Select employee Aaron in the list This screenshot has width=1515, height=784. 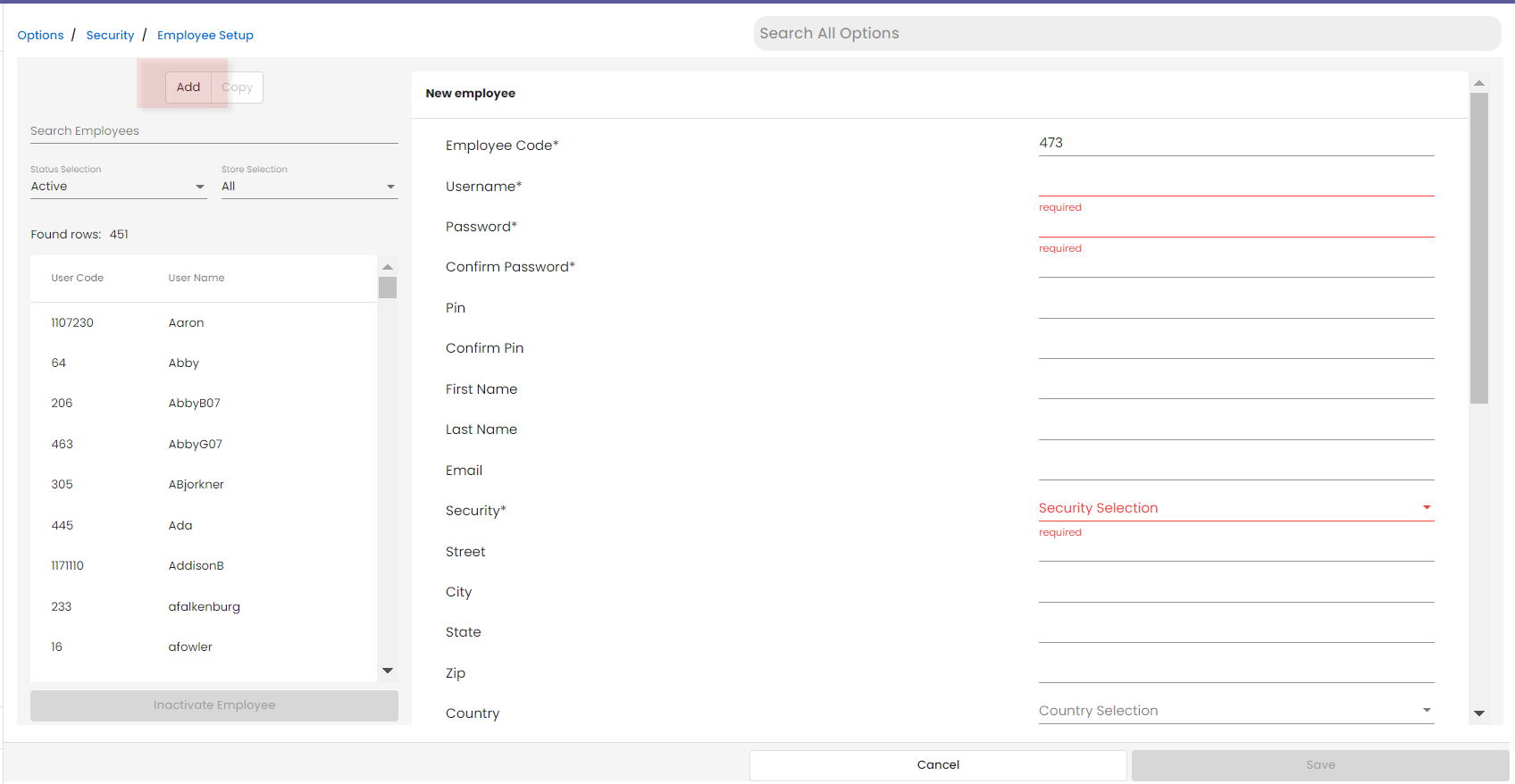(204, 323)
